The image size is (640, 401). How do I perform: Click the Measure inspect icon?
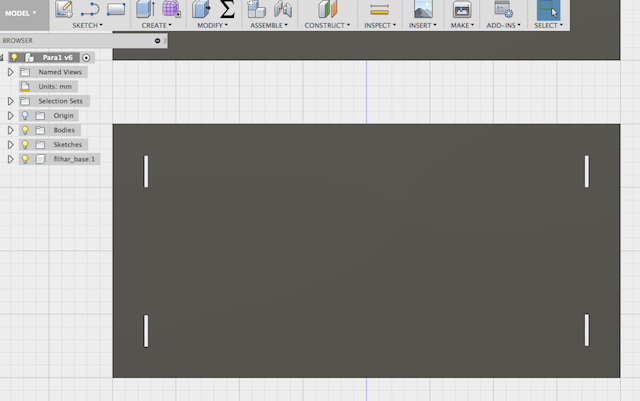[x=380, y=9]
